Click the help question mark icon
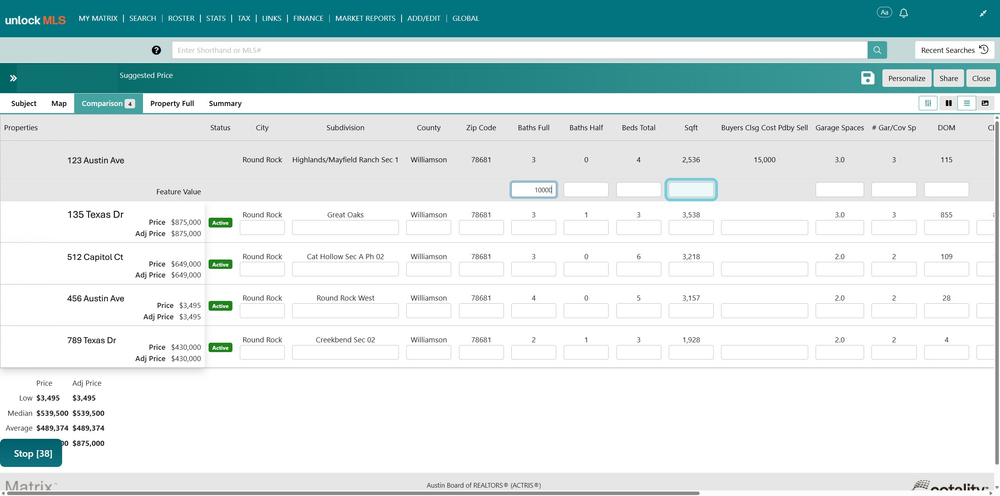Viewport: 1000px width, 496px height. [156, 50]
